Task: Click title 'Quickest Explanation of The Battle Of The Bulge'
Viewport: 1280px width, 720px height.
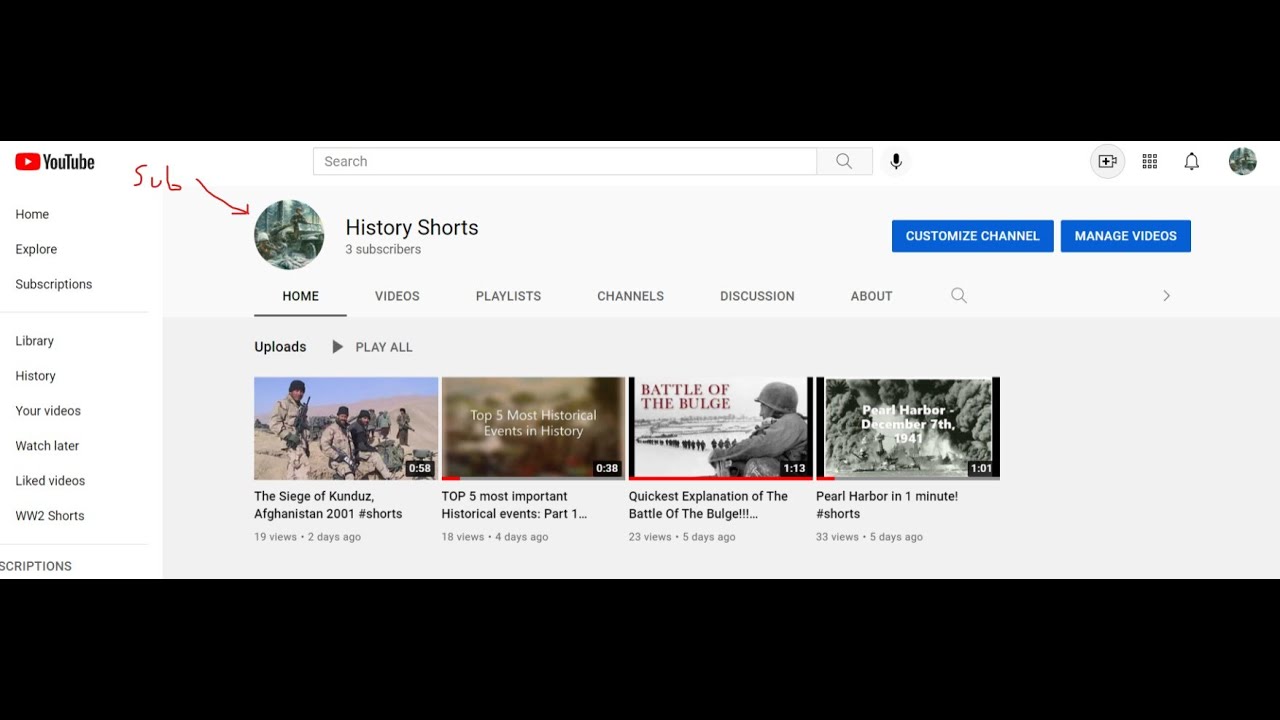Action: [x=708, y=505]
